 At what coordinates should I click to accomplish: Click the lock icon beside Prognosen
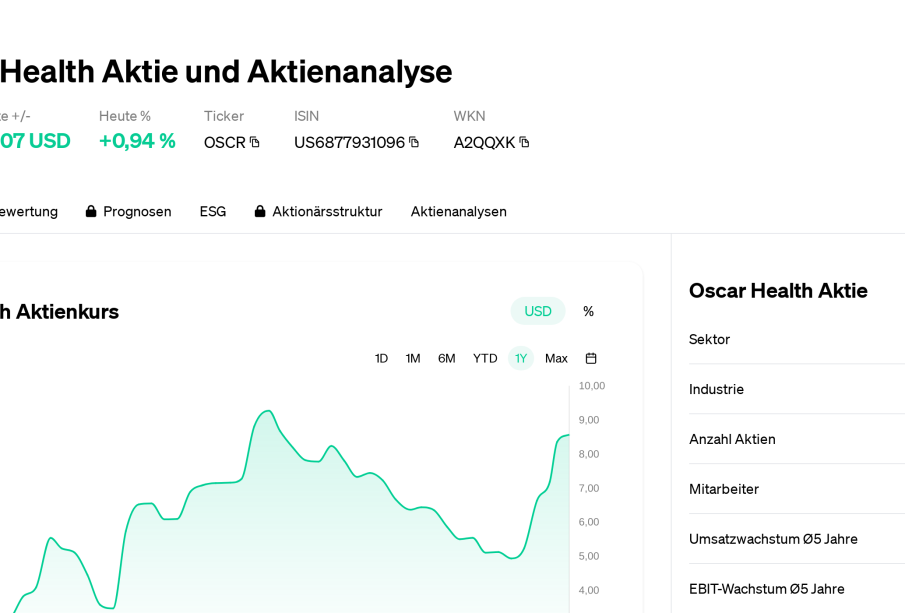point(91,211)
